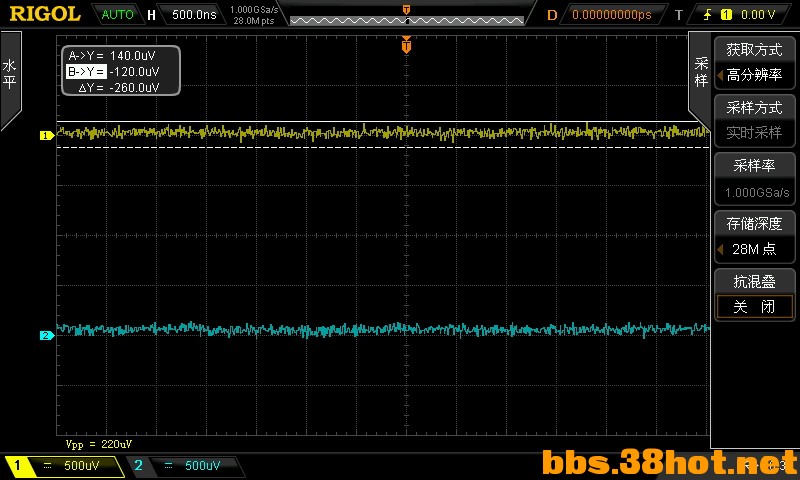Click the ΔY = -260.0uV readout
Viewport: 800px width, 480px height.
pyautogui.click(x=118, y=88)
